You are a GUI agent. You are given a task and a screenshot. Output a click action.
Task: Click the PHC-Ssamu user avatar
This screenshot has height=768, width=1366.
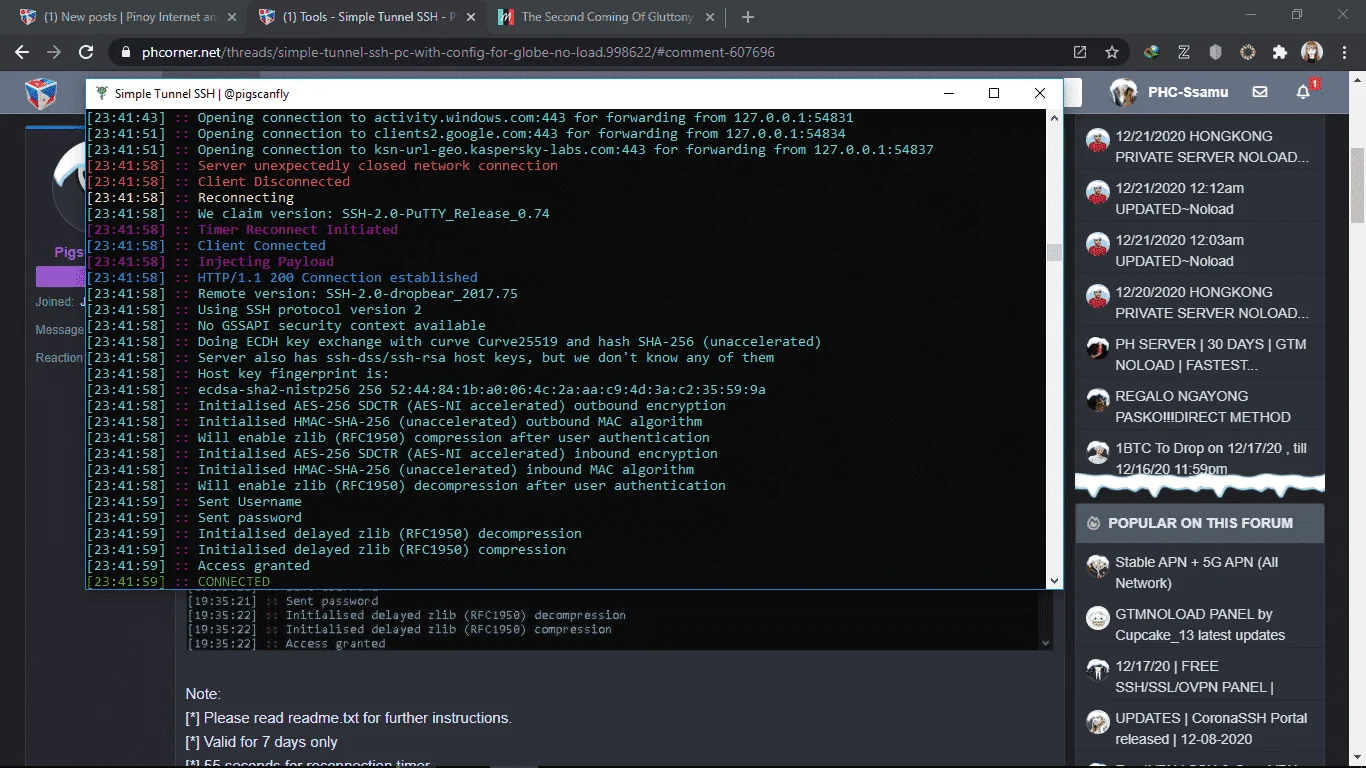pos(1123,92)
